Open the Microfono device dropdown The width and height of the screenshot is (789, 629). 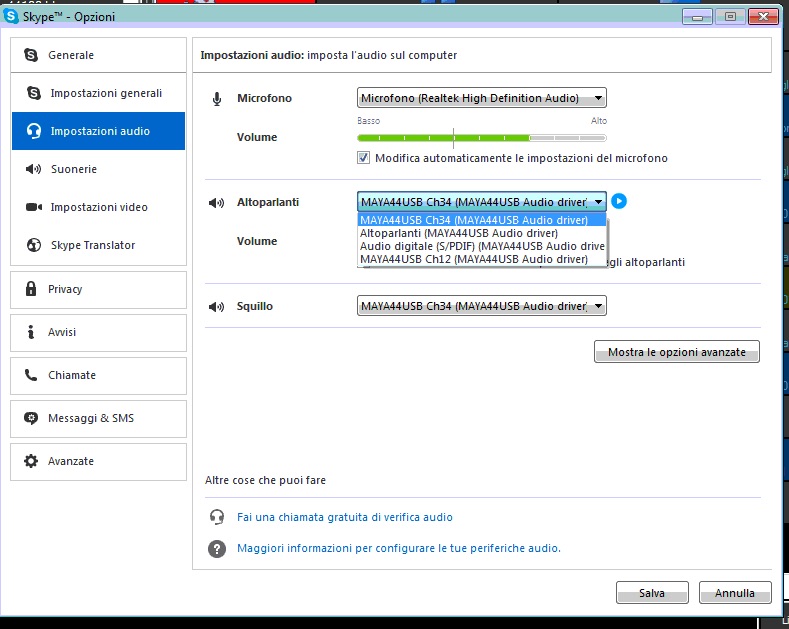[x=482, y=98]
